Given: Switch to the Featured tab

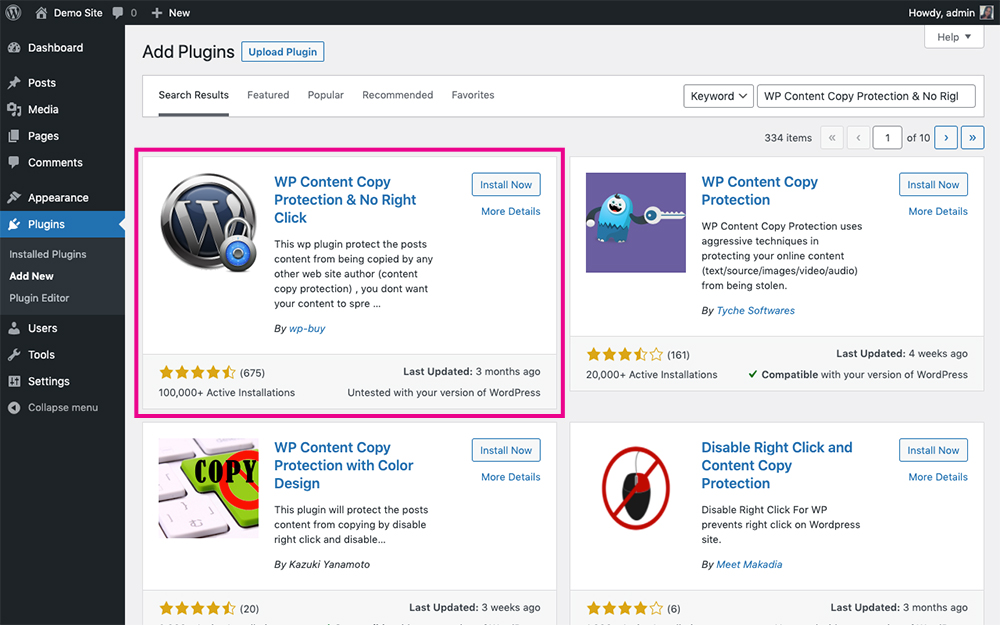Looking at the screenshot, I should [x=268, y=95].
